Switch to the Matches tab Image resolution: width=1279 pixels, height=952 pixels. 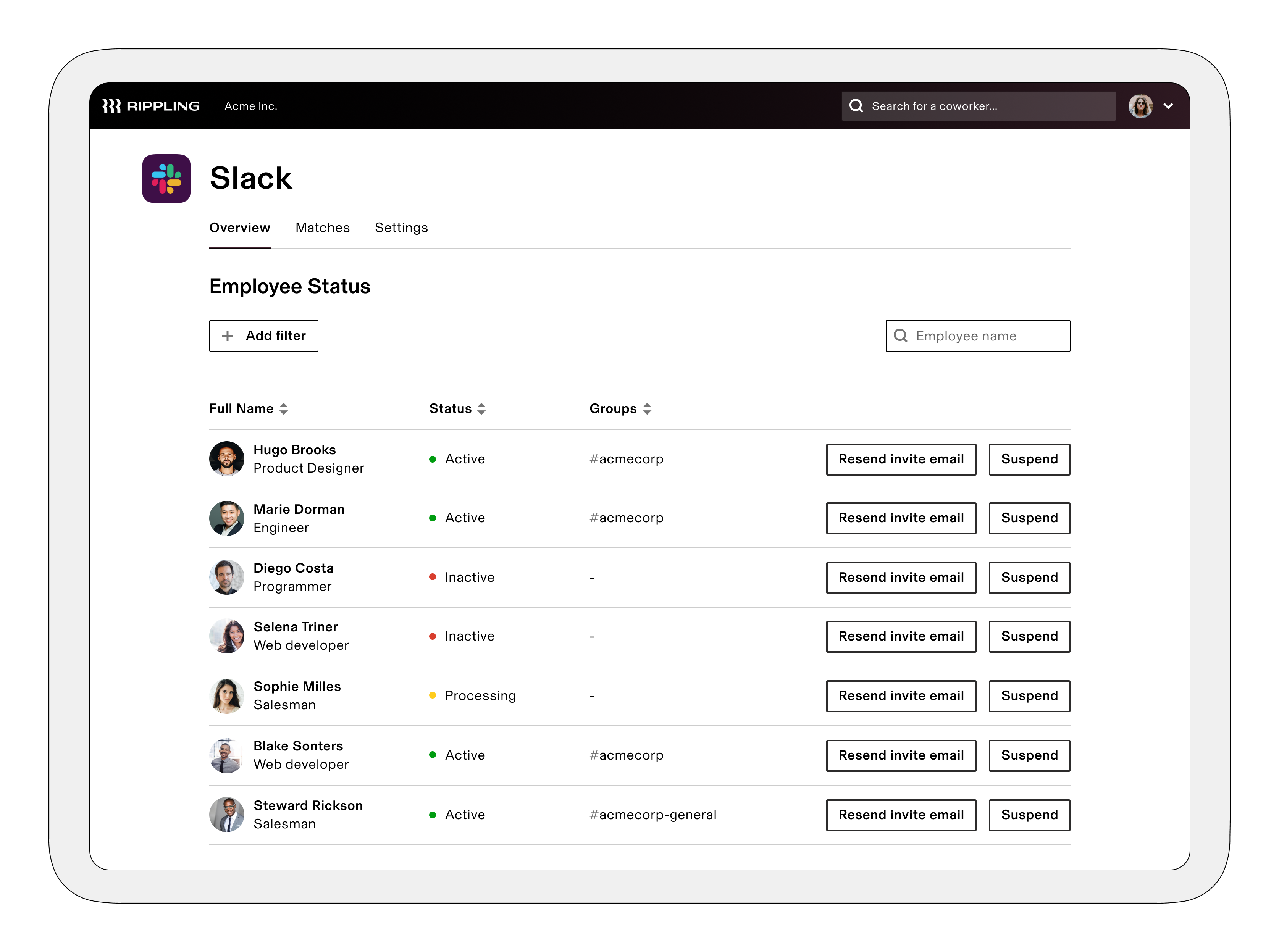click(x=322, y=228)
